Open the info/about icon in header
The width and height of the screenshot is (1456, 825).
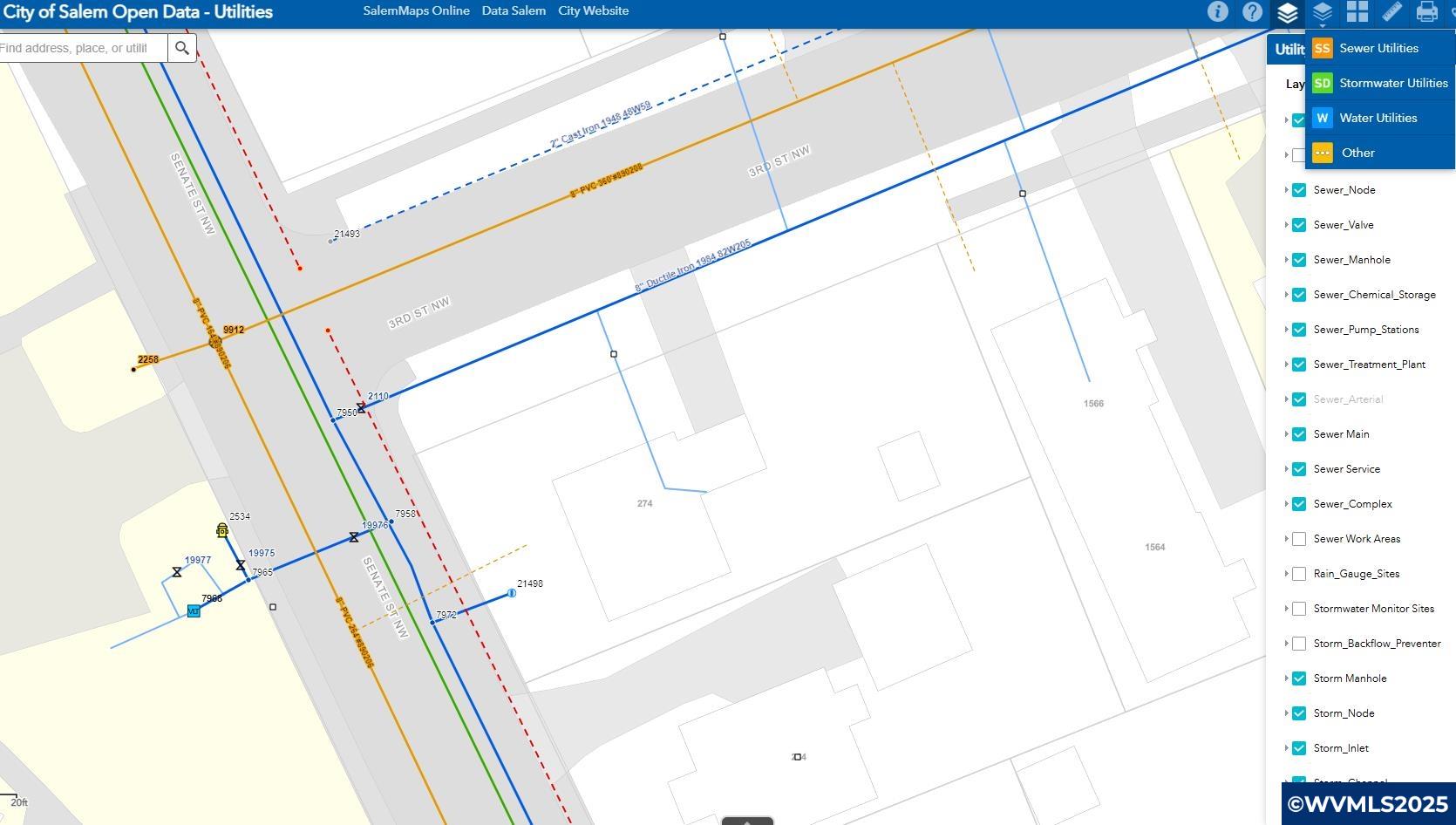tap(1217, 12)
